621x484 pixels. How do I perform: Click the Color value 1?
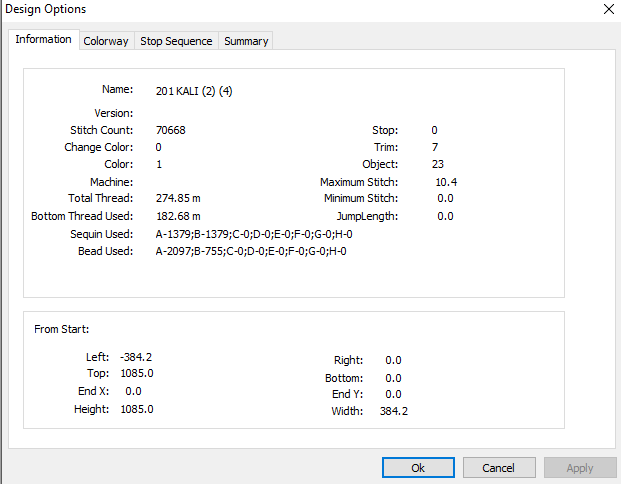click(159, 164)
